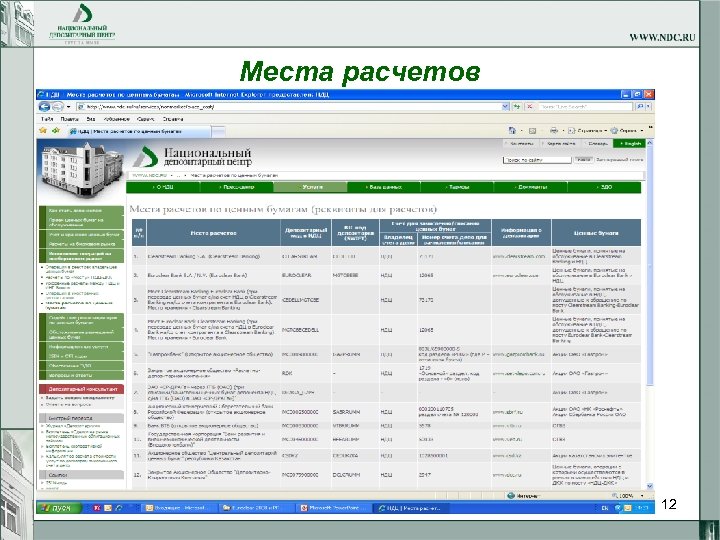Open the Документы navigation tab
Image resolution: width=720 pixels, height=540 pixels.
531,187
